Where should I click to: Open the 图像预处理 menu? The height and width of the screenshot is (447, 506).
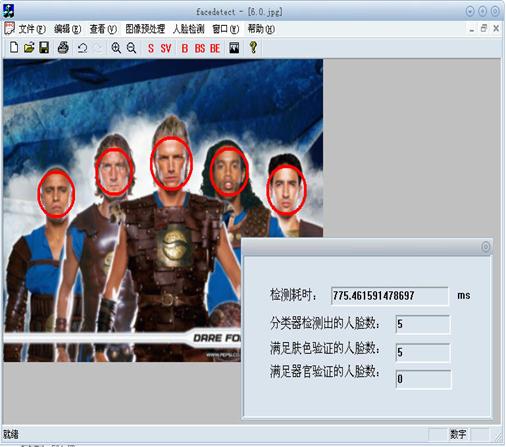(145, 29)
